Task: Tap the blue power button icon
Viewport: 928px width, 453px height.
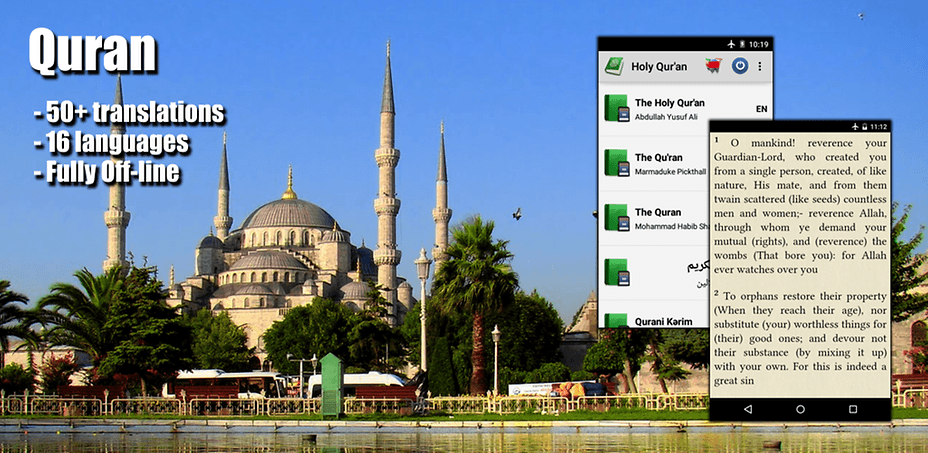Action: coord(740,66)
